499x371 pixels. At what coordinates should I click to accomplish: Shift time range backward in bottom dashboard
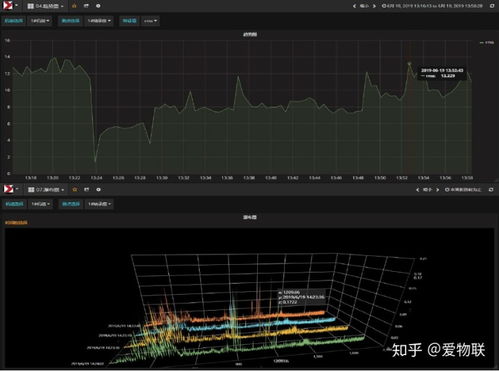click(417, 190)
